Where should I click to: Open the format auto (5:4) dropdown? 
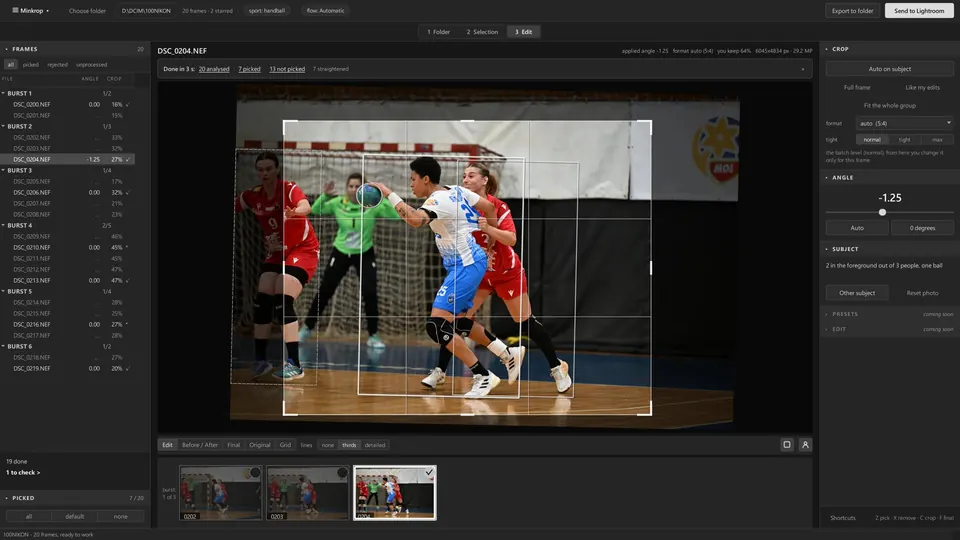pos(905,123)
